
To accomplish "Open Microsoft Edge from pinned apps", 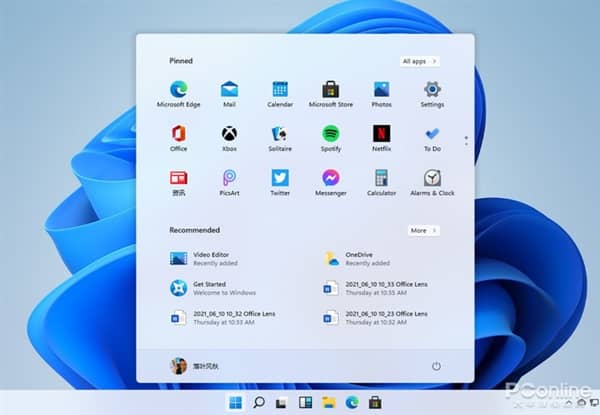I will pyautogui.click(x=179, y=90).
